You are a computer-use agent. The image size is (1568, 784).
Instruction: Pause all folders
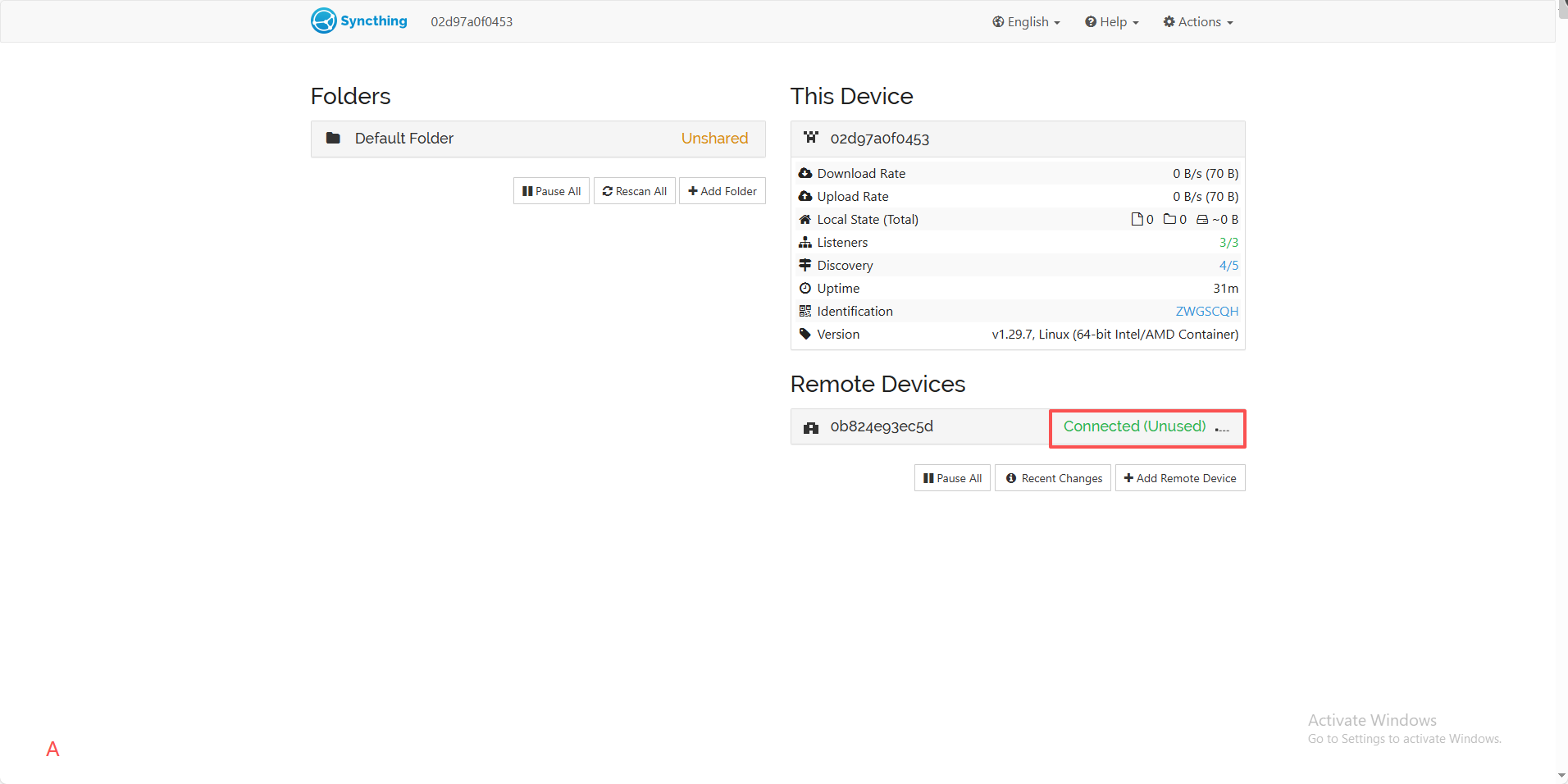551,191
